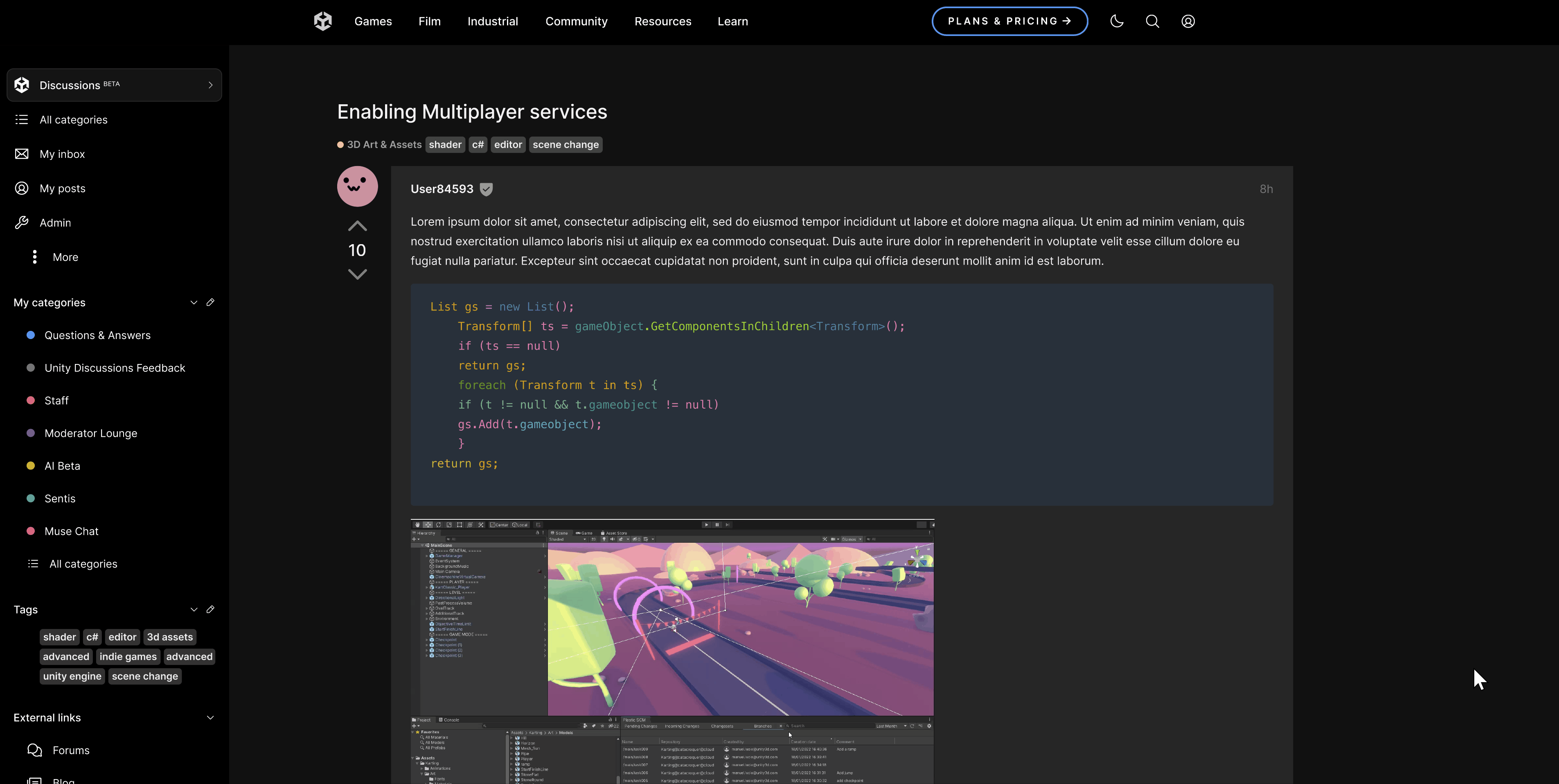This screenshot has width=1559, height=784.
Task: Collapse the My categories section
Action: (194, 303)
